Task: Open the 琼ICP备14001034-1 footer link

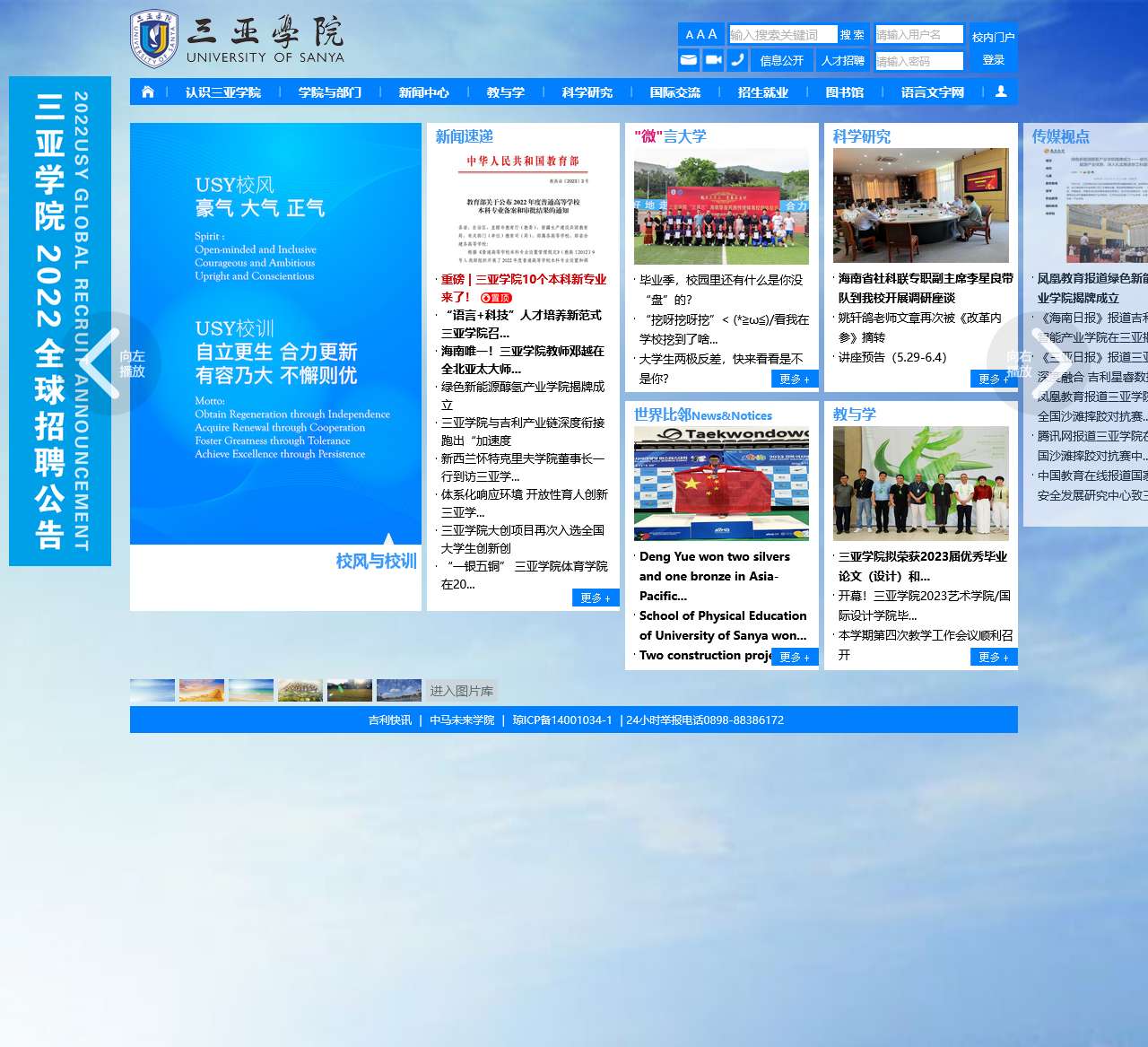Action: point(562,720)
